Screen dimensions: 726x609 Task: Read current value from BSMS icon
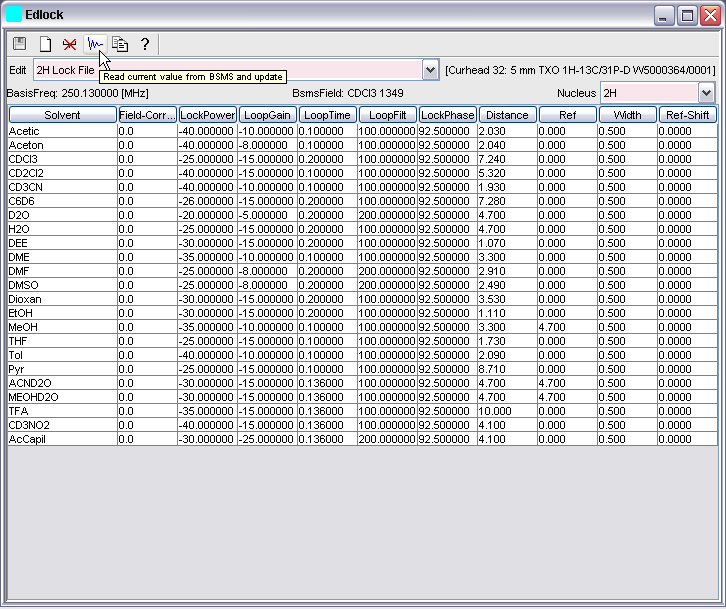[x=95, y=44]
